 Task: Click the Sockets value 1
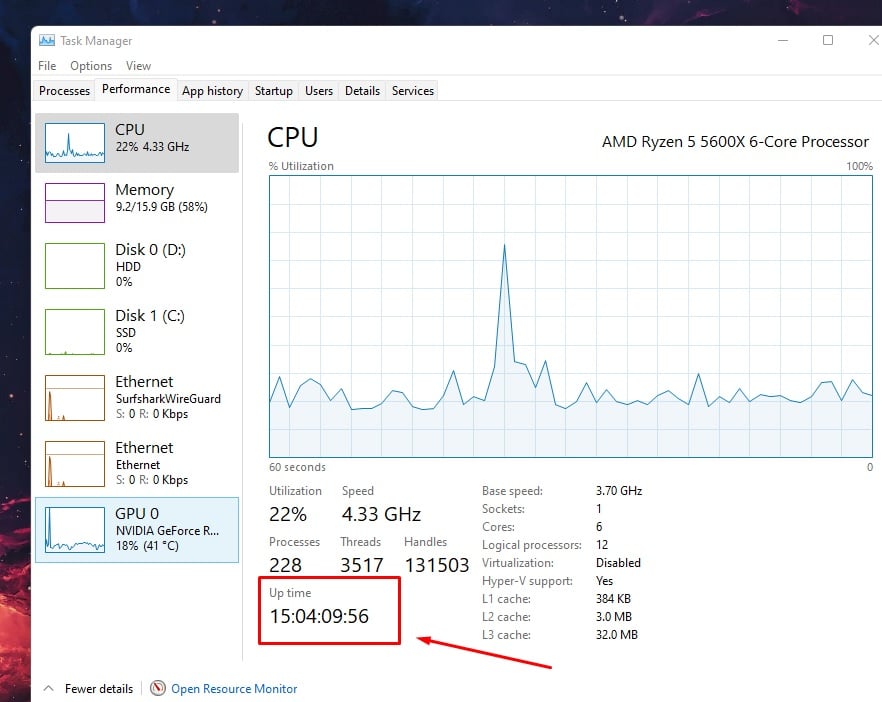tap(598, 508)
